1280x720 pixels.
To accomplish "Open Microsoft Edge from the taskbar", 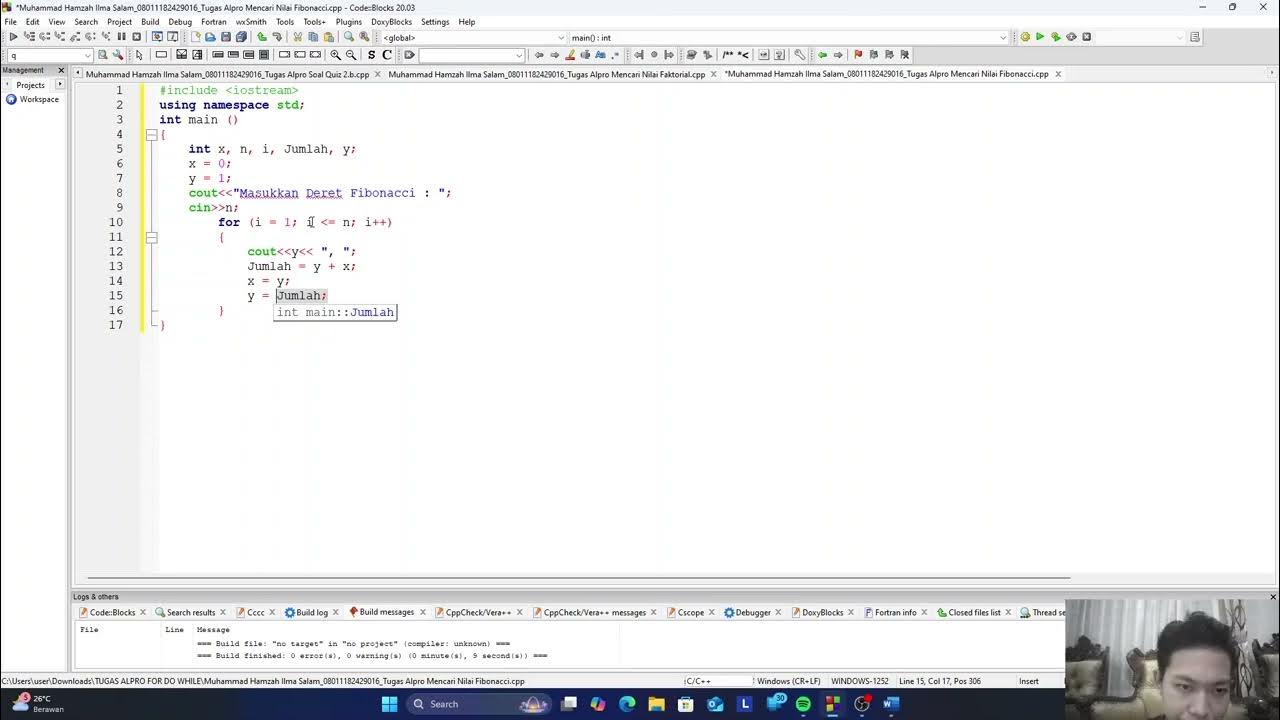I will (627, 704).
